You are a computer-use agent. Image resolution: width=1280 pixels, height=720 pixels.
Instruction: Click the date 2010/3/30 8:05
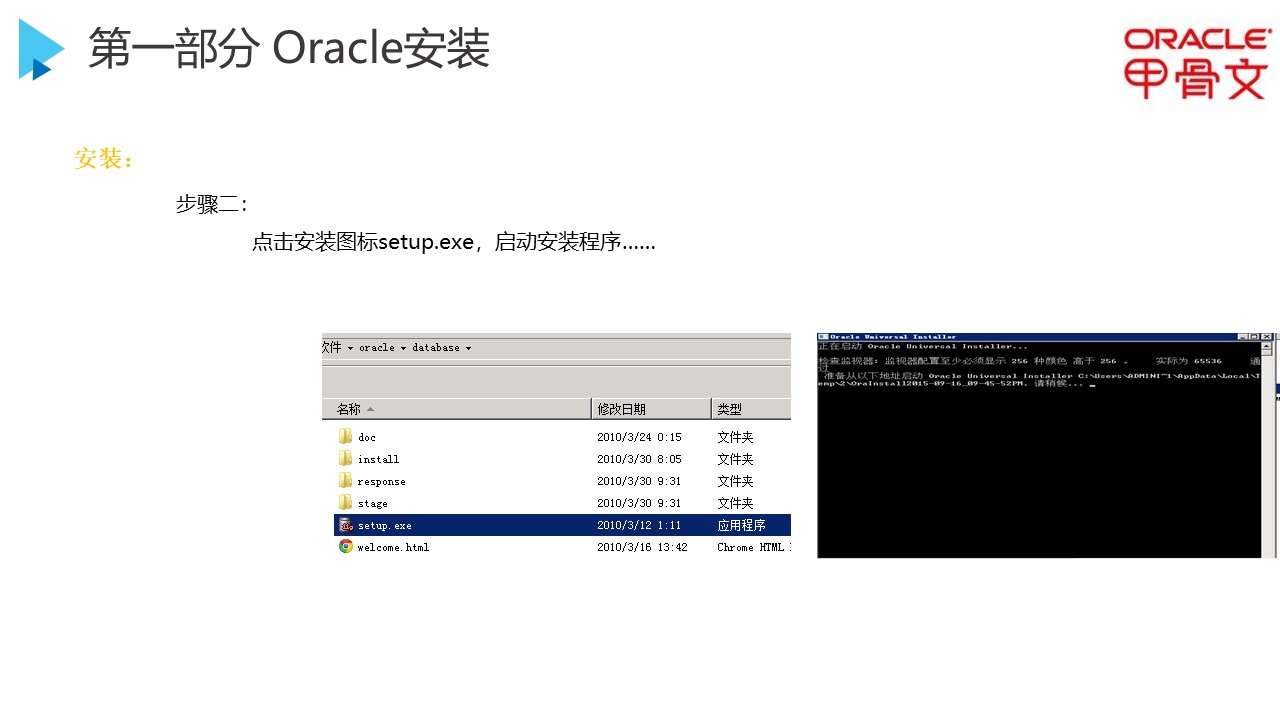click(639, 459)
